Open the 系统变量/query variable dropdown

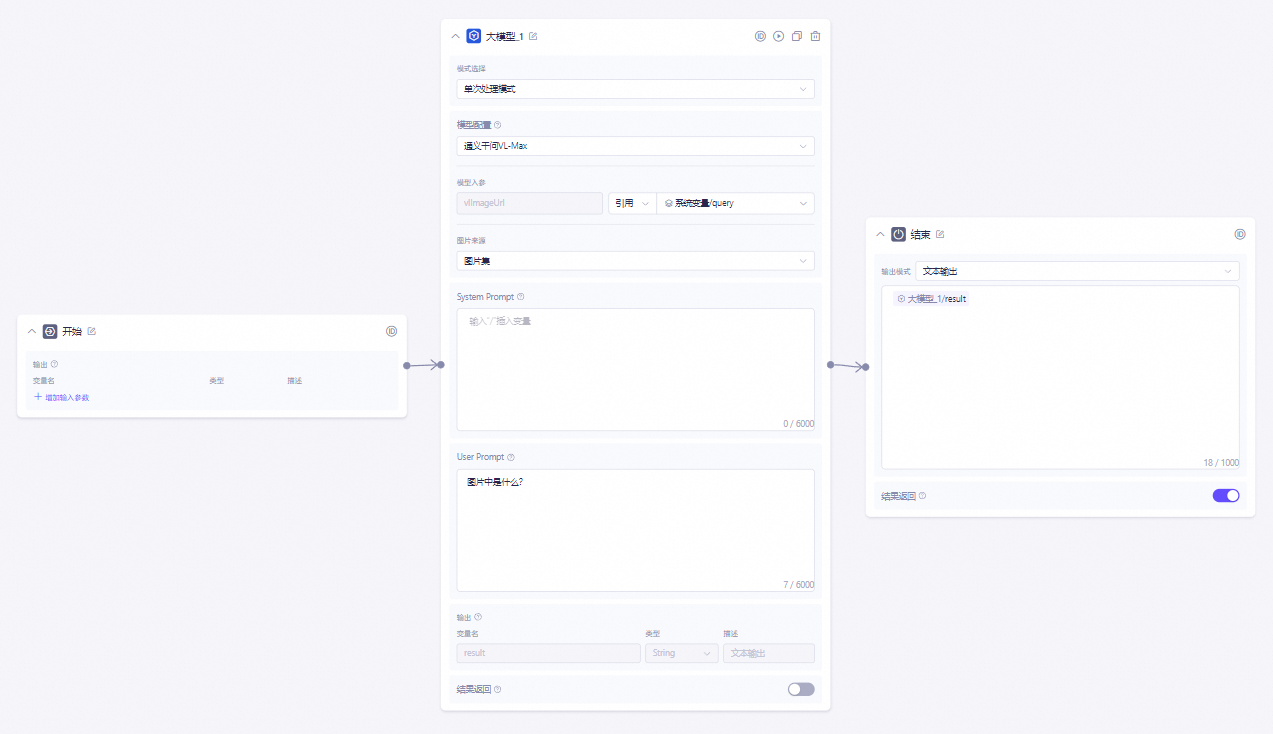tap(735, 203)
